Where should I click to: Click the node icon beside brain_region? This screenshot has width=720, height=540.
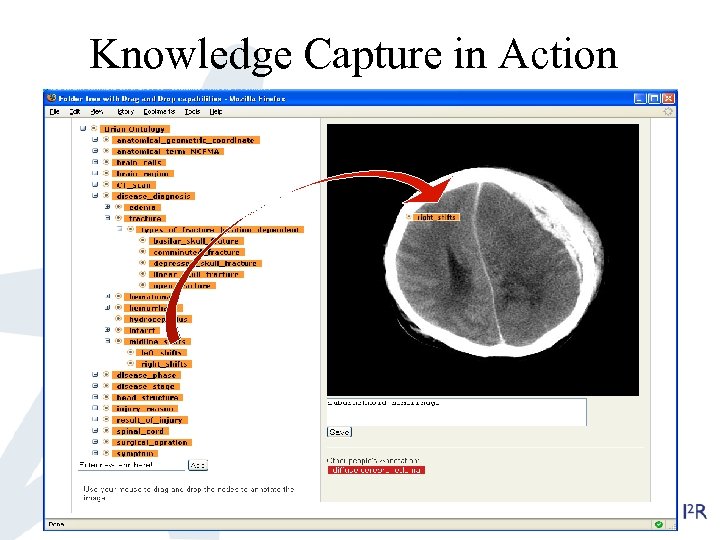pos(106,173)
